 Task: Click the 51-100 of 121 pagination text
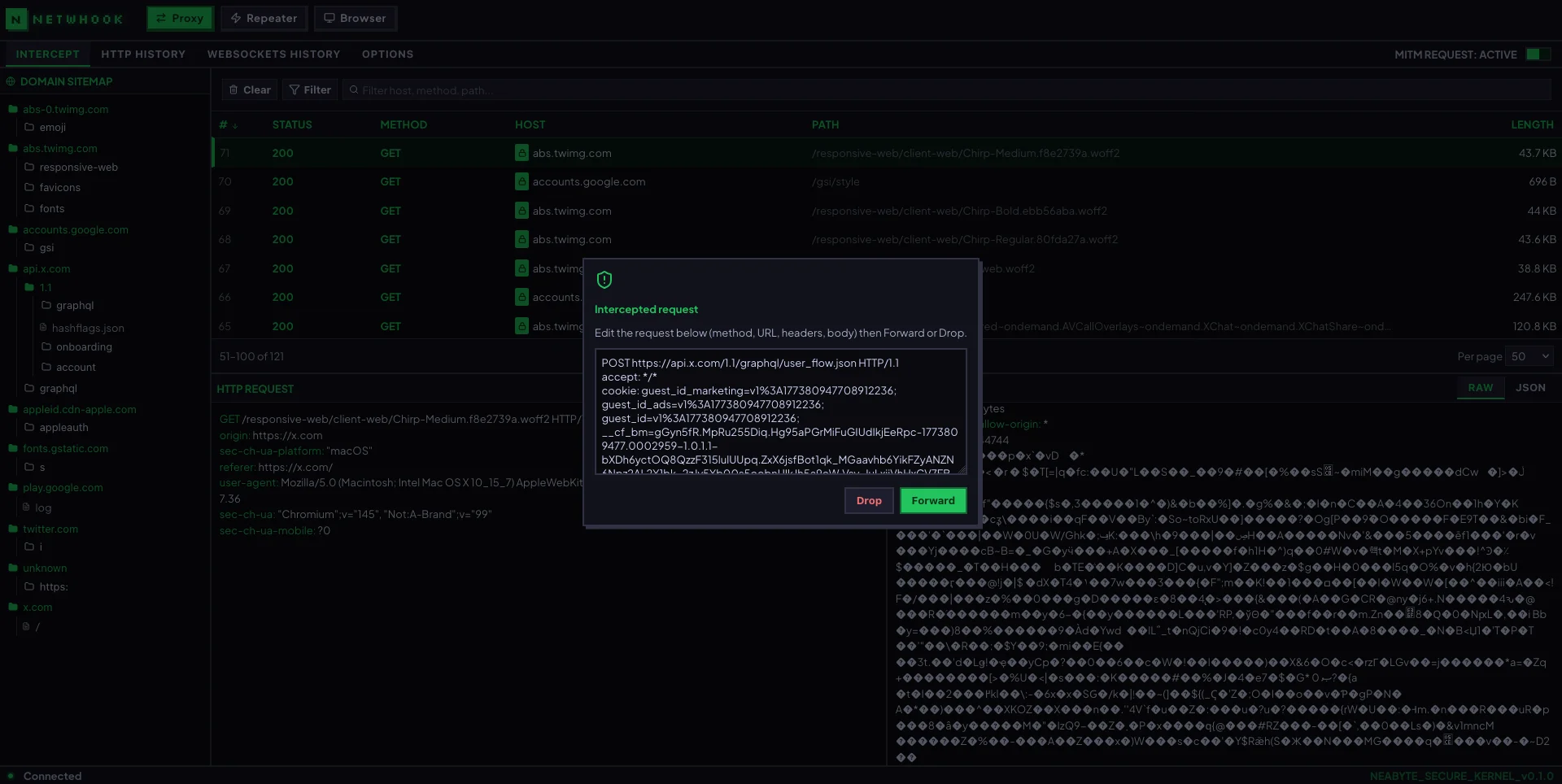[251, 356]
